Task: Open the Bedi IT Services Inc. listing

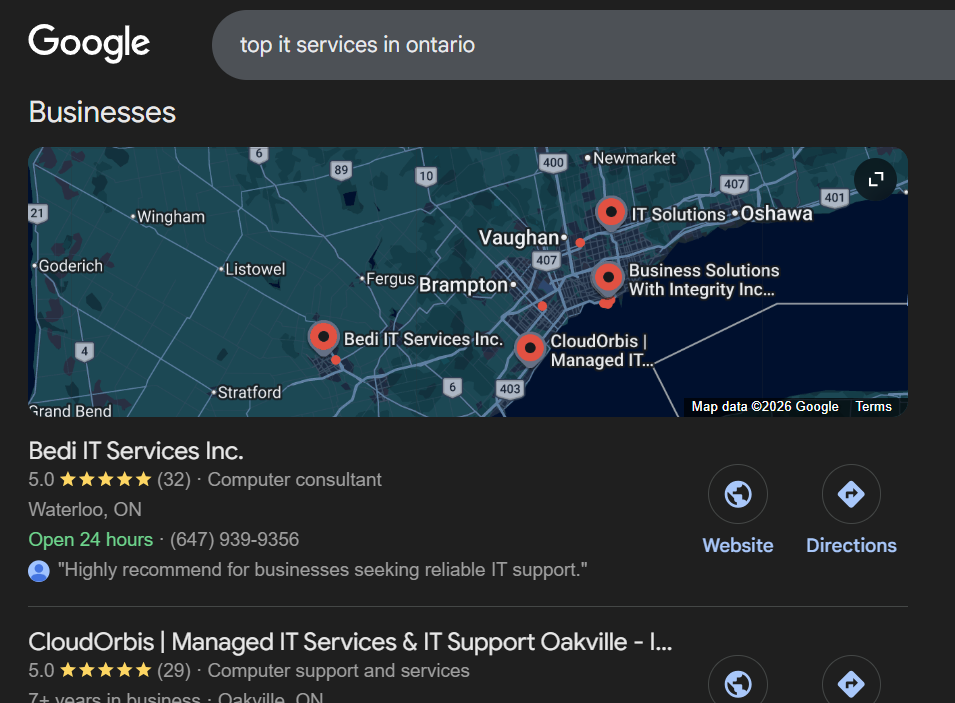Action: pos(136,450)
